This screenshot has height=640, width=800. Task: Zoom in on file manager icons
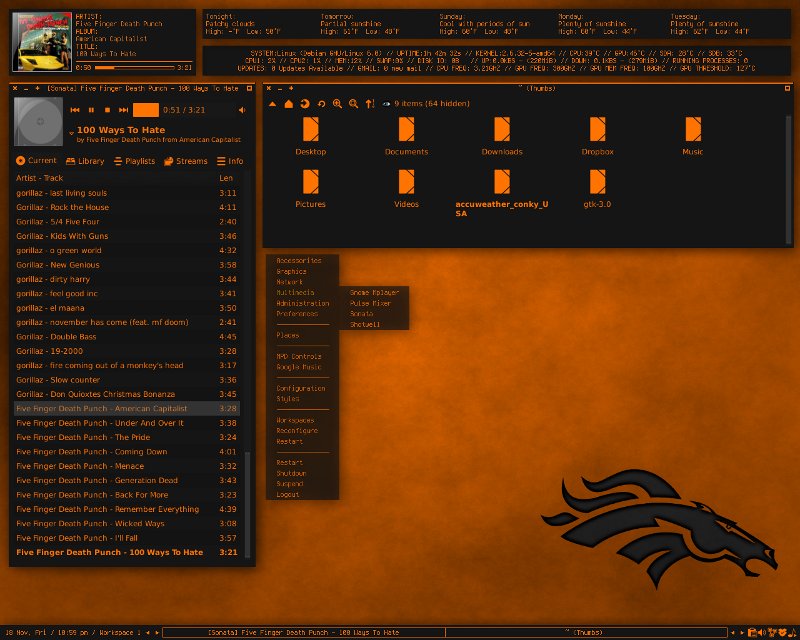pyautogui.click(x=337, y=104)
